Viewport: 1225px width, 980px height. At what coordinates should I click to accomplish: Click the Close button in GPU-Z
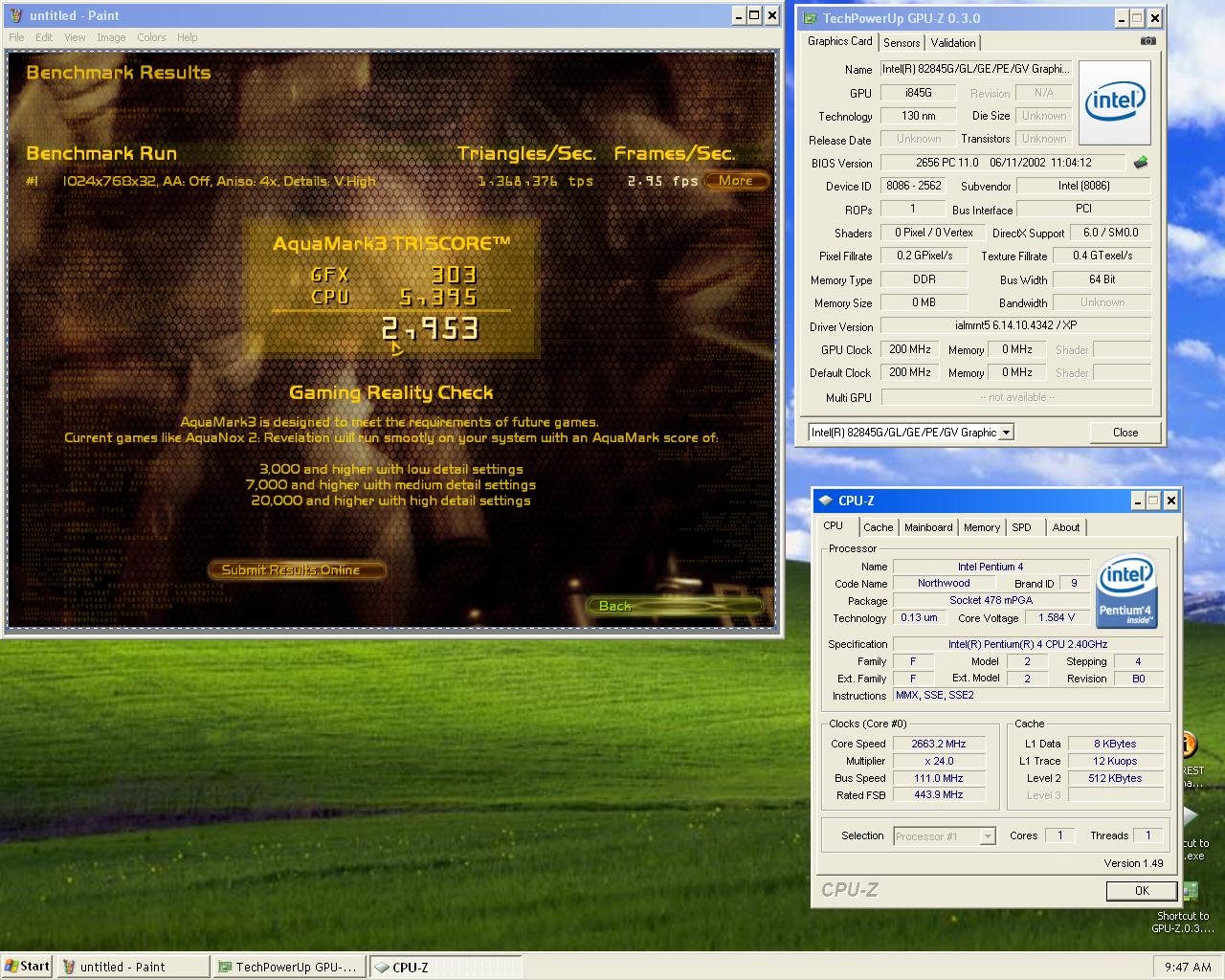click(1125, 433)
